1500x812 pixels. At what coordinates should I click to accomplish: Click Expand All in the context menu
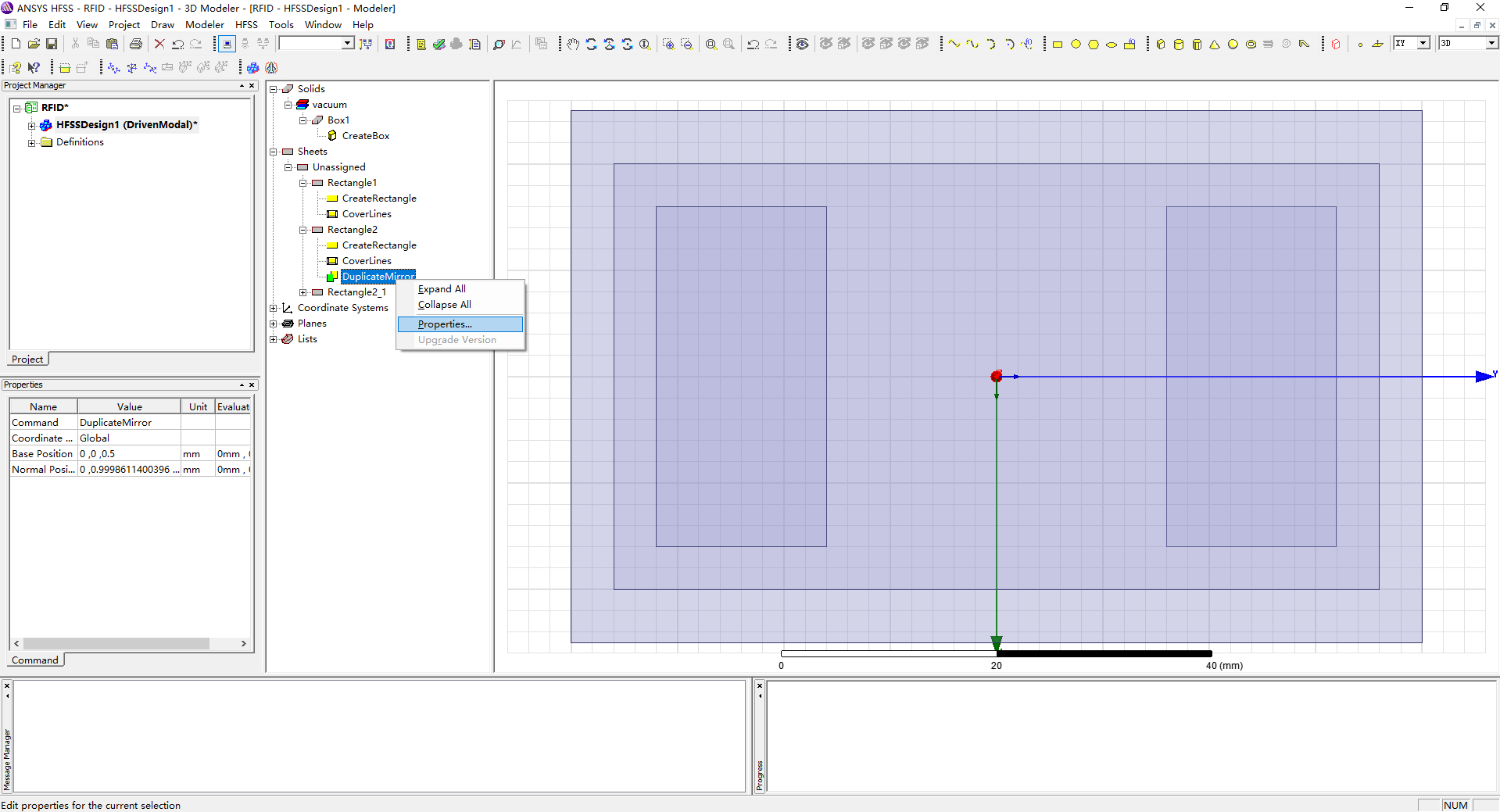[442, 289]
